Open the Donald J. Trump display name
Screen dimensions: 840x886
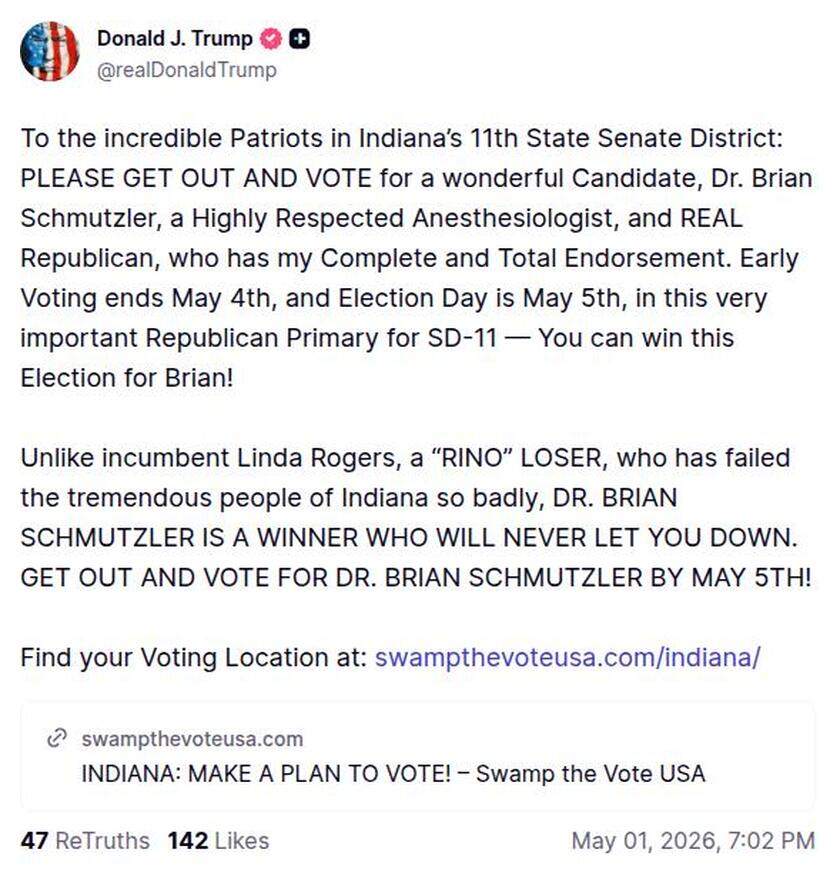pos(175,38)
